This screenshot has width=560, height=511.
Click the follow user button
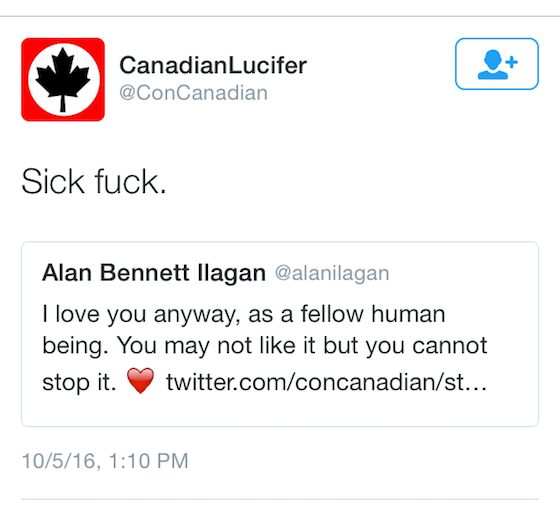tap(496, 64)
